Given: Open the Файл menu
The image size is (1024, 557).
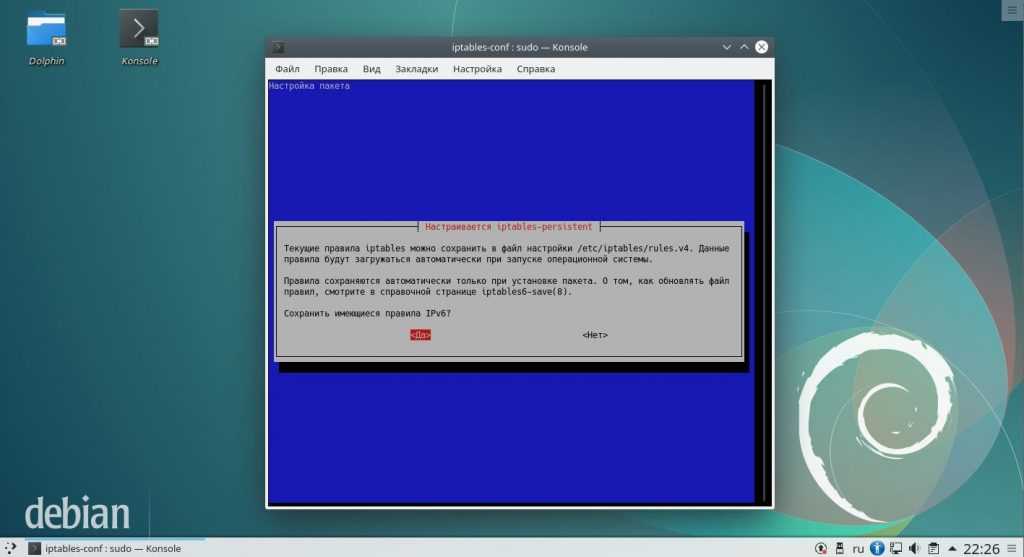Looking at the screenshot, I should (287, 69).
